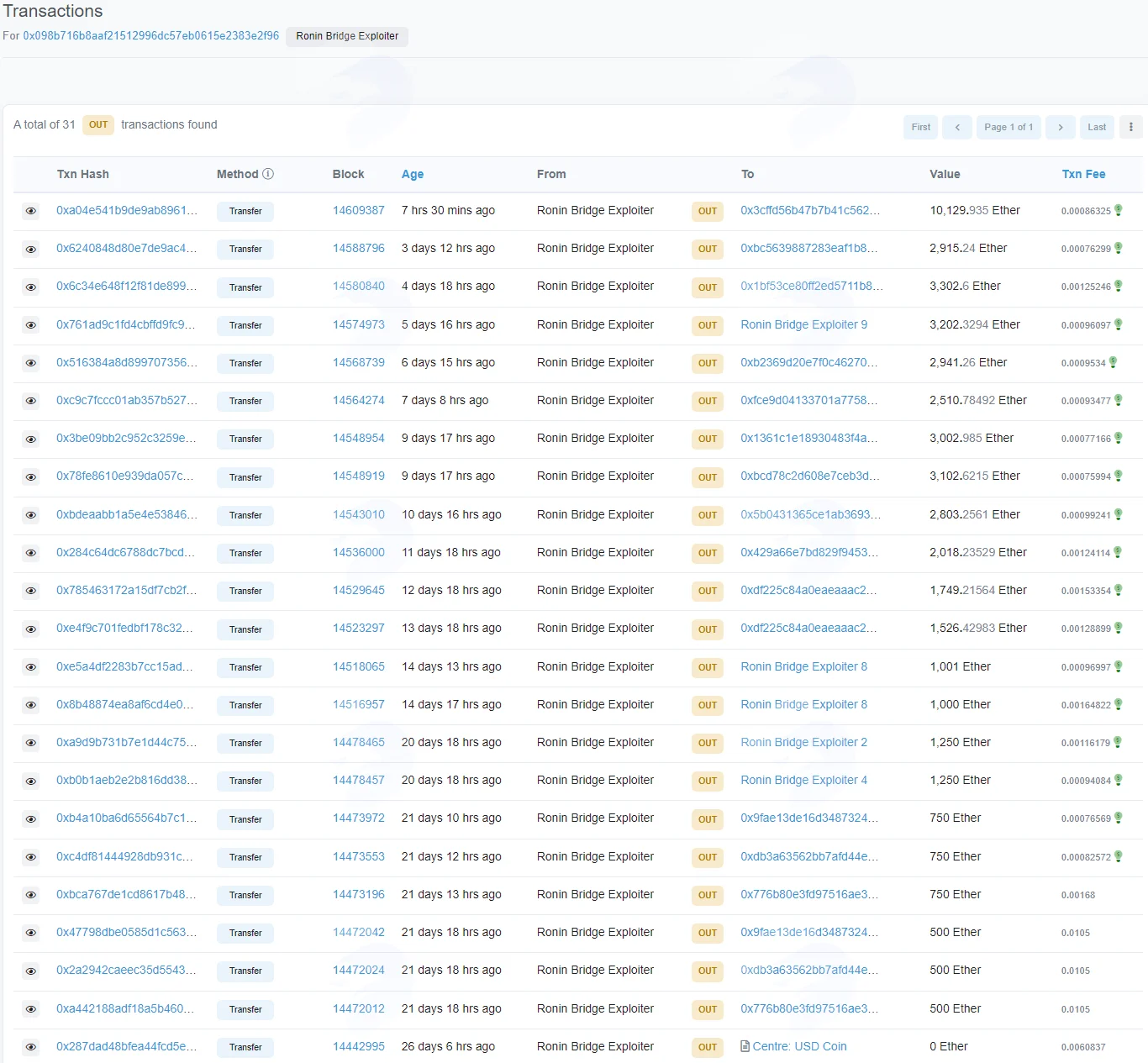The height and width of the screenshot is (1063, 1148).
Task: Click gas lightbulb icon beside fee 0.00076299
Action: tap(1119, 249)
